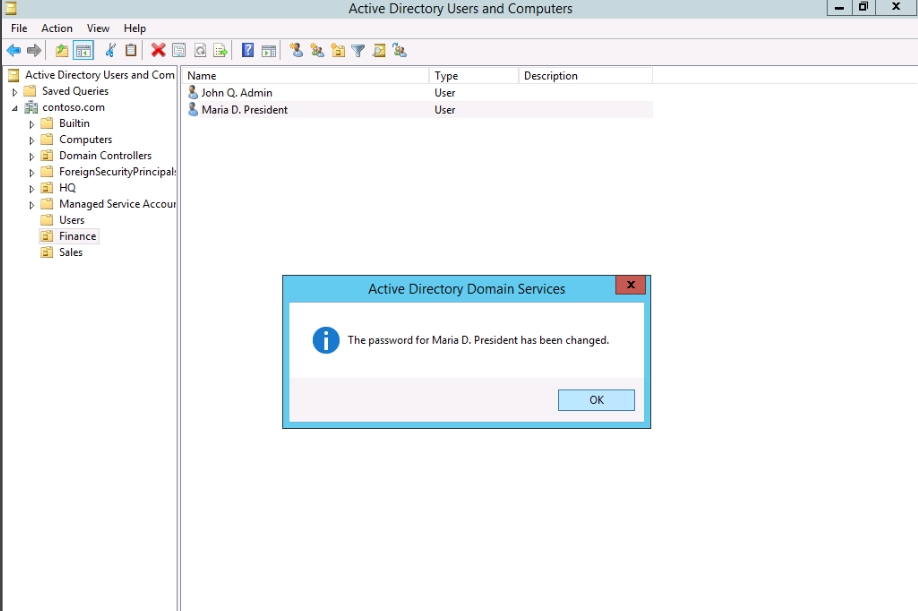Screen dimensions: 918x611
Task: Click the Filter funnel icon
Action: pyautogui.click(x=358, y=50)
